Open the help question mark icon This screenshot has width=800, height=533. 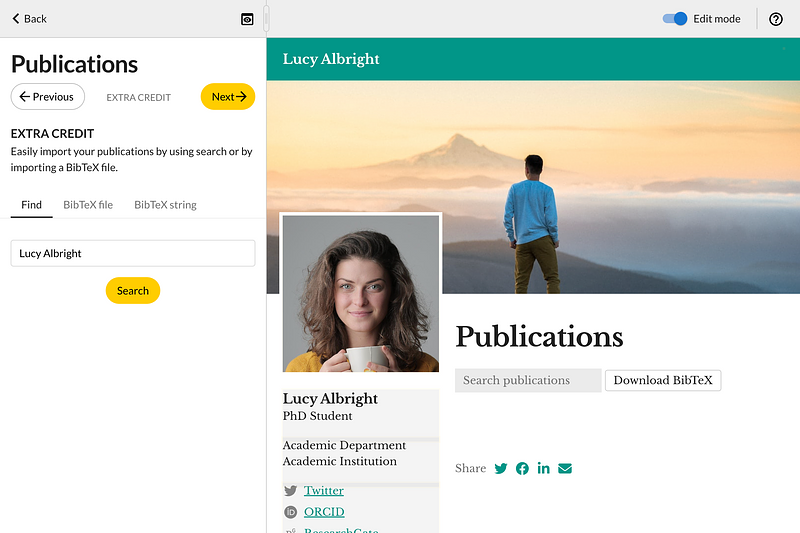click(776, 19)
